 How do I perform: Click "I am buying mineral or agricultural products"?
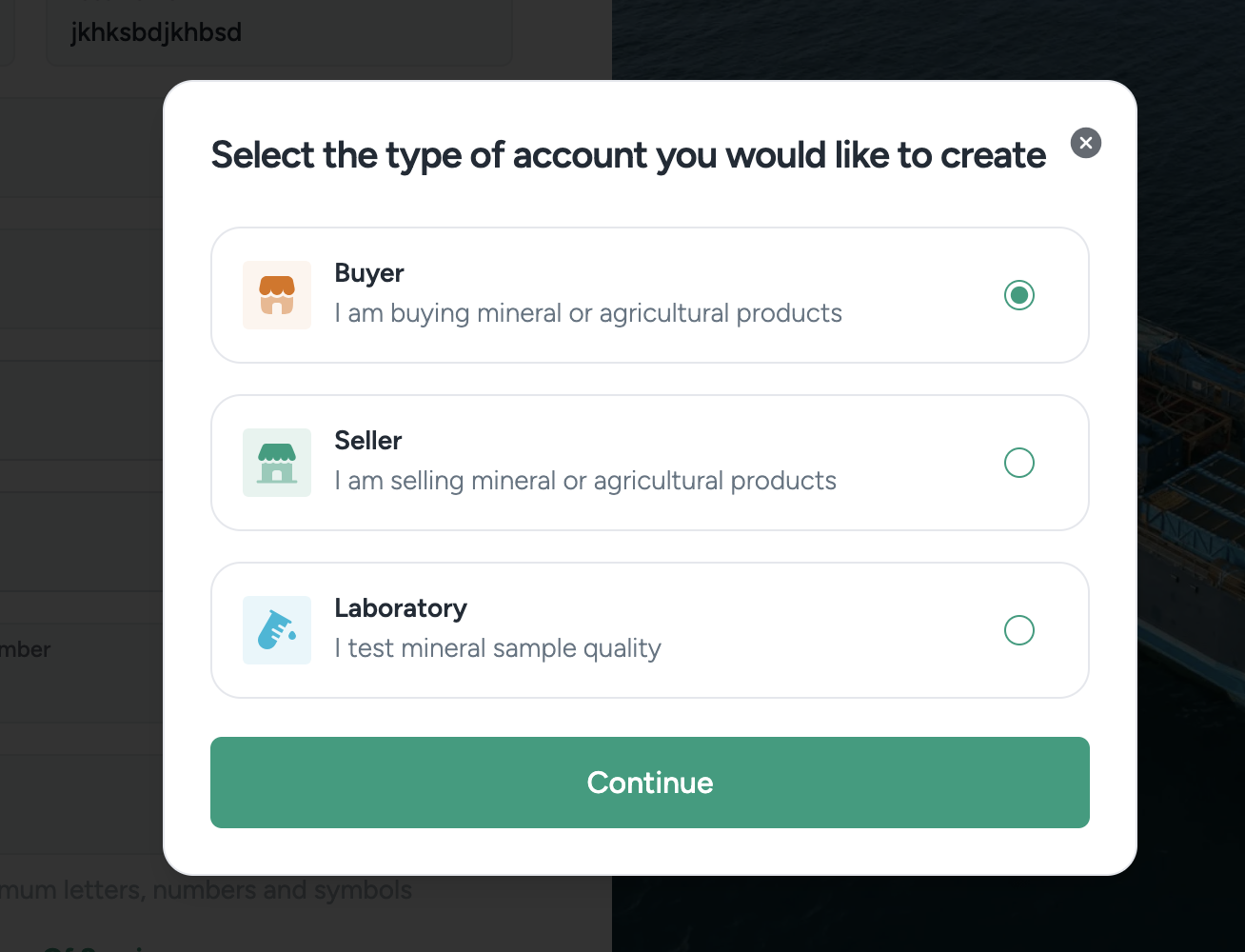pyautogui.click(x=588, y=313)
